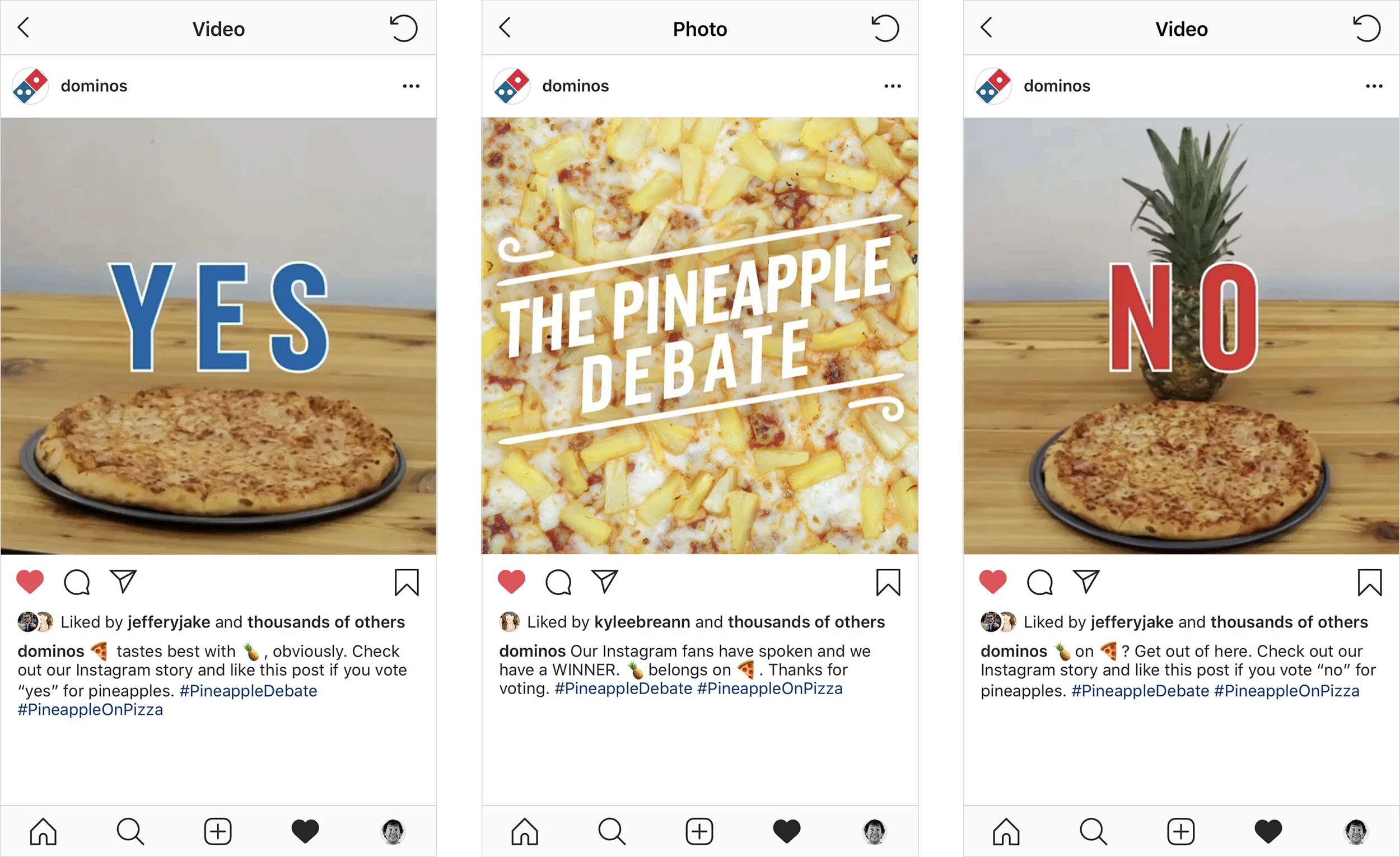Open the three-dot options menu on the YES video
This screenshot has height=857, width=1400.
click(411, 86)
